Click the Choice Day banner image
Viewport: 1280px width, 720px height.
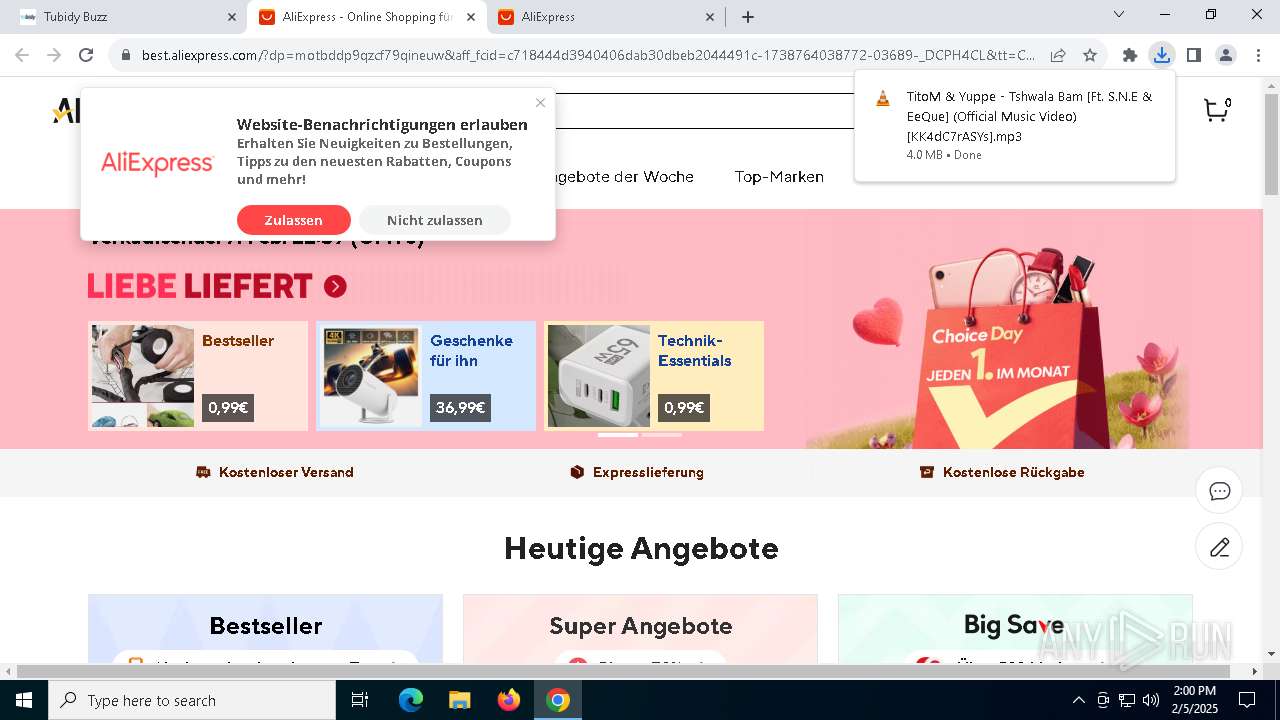point(998,345)
